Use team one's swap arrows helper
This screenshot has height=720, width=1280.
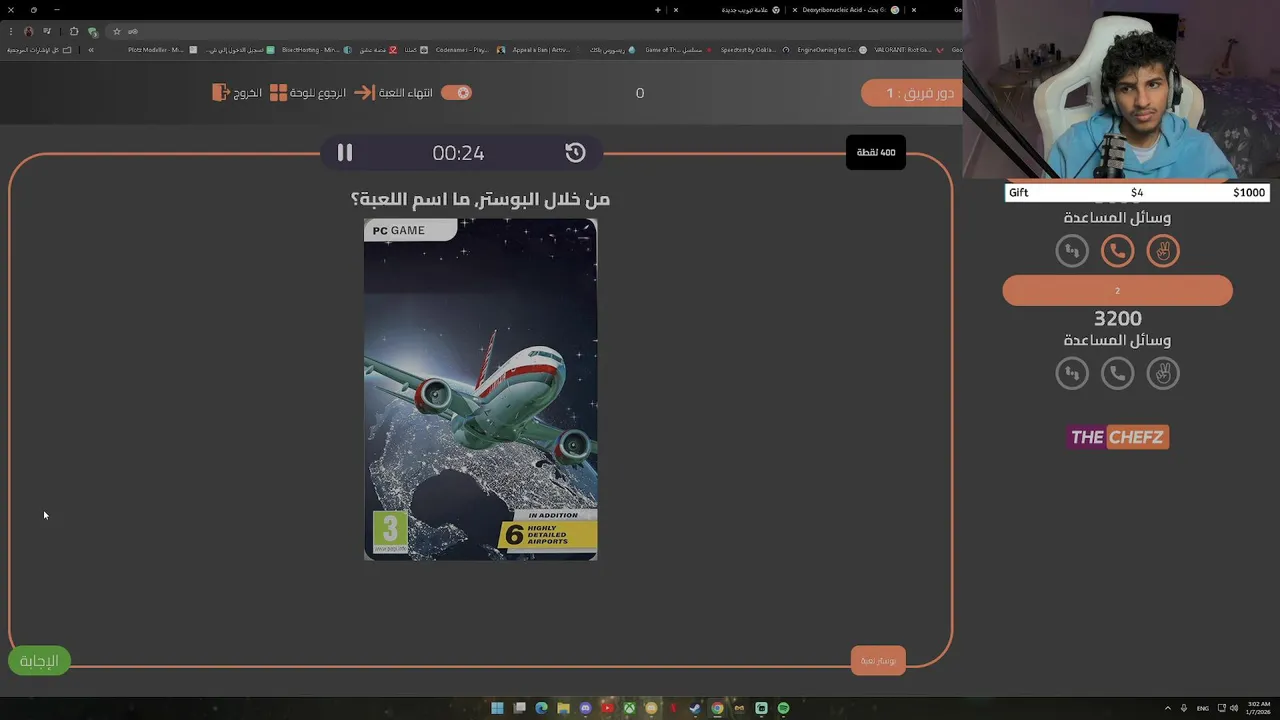pyautogui.click(x=1072, y=251)
